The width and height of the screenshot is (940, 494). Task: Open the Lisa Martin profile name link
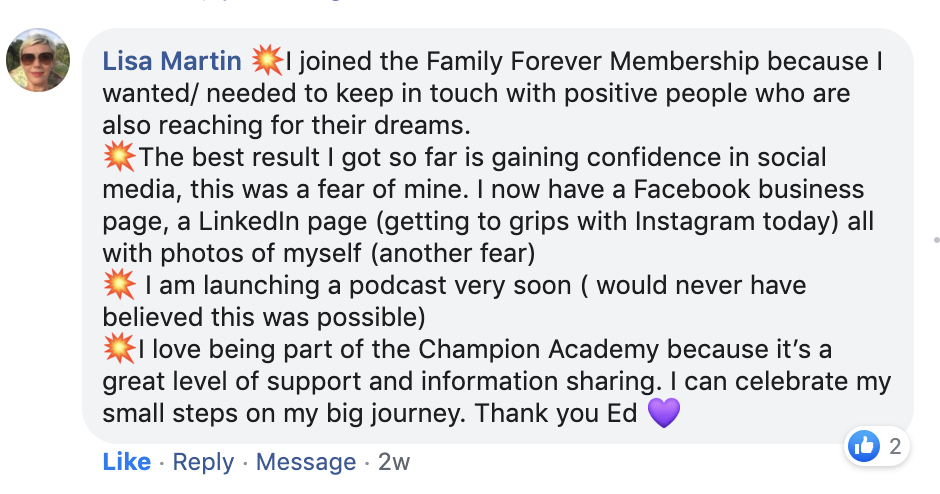172,62
